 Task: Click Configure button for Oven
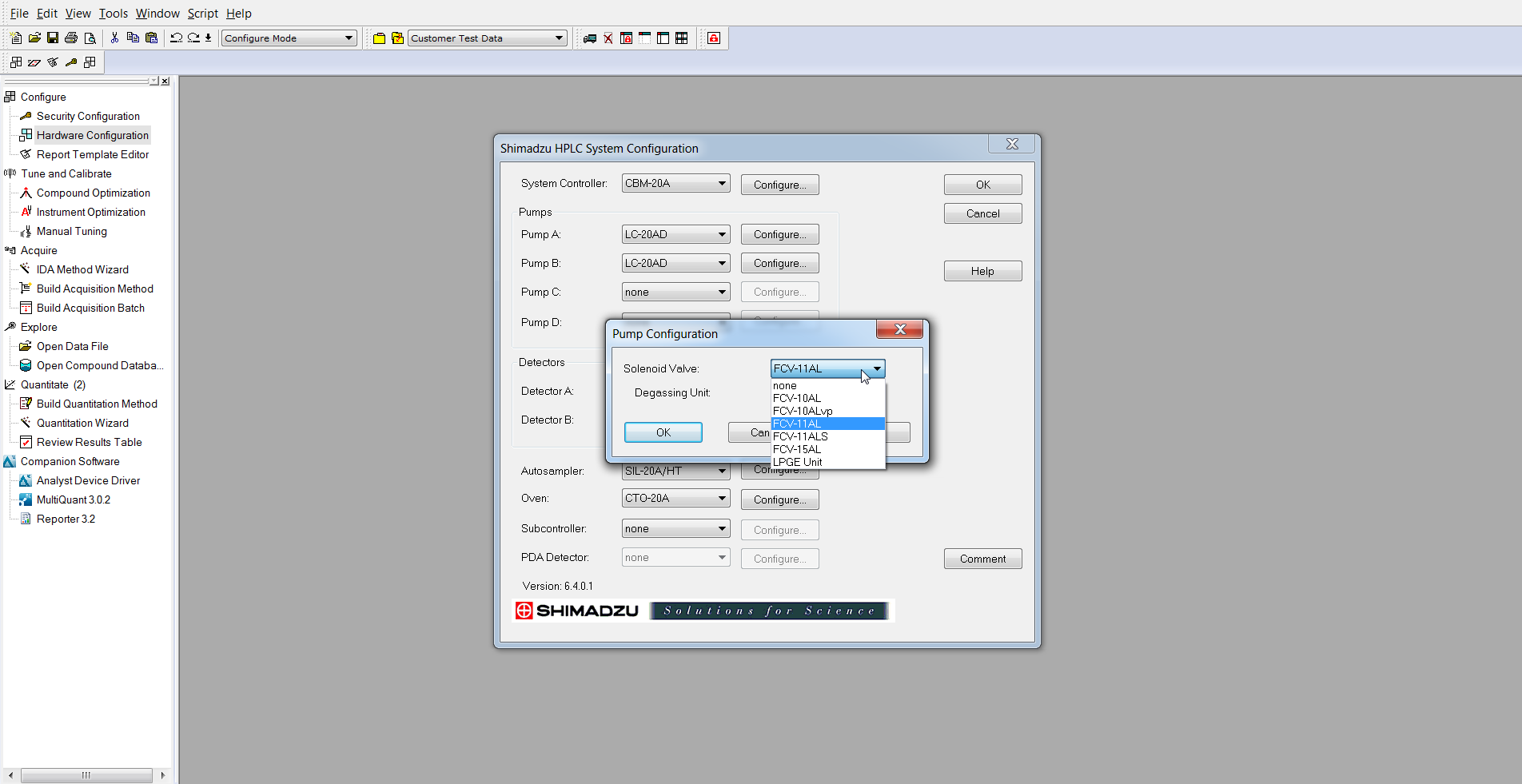[x=780, y=499]
